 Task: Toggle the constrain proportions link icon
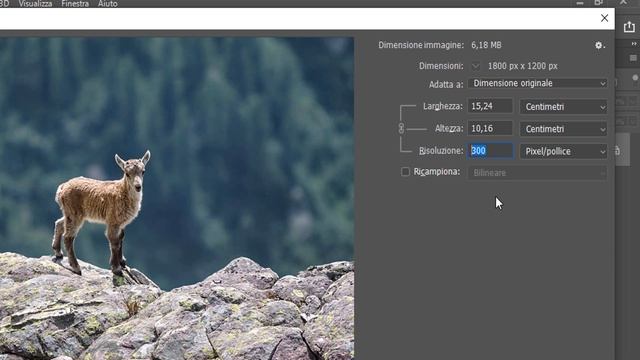[401, 129]
